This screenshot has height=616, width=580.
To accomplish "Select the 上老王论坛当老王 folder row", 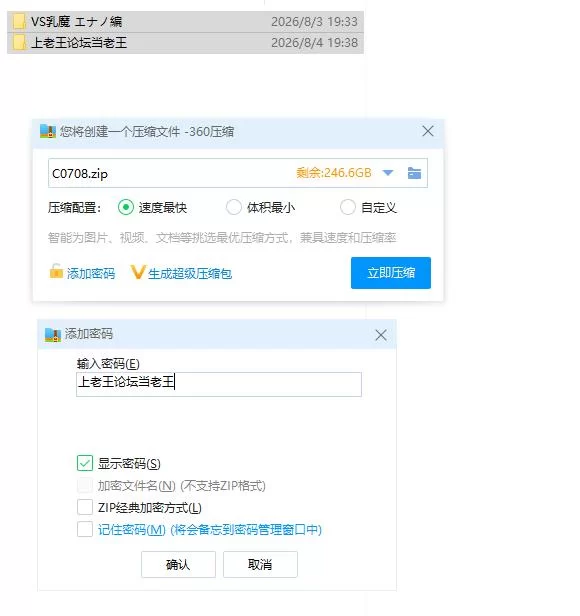I will 185,43.
